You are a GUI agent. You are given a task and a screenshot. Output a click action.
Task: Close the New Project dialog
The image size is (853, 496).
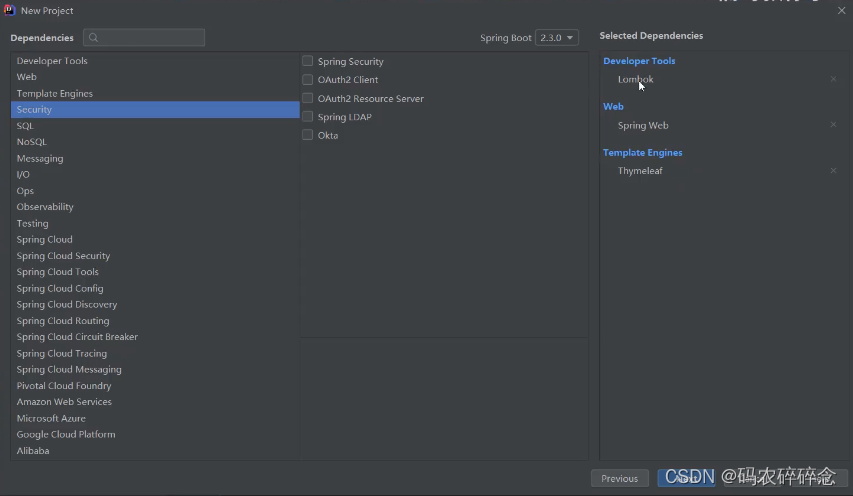(x=841, y=10)
